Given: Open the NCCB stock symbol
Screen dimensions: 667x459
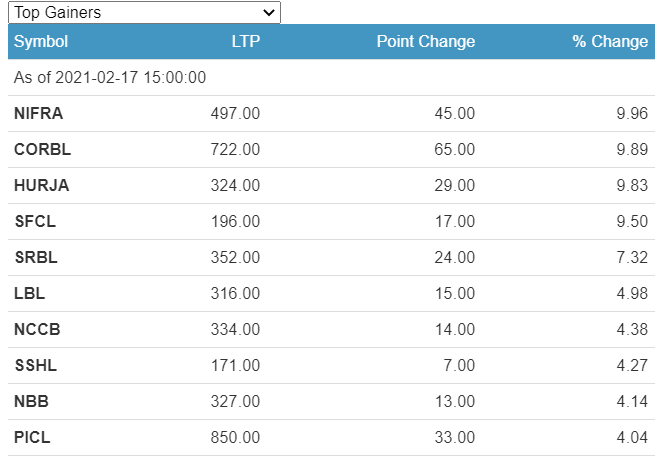Looking at the screenshot, I should (x=36, y=330).
